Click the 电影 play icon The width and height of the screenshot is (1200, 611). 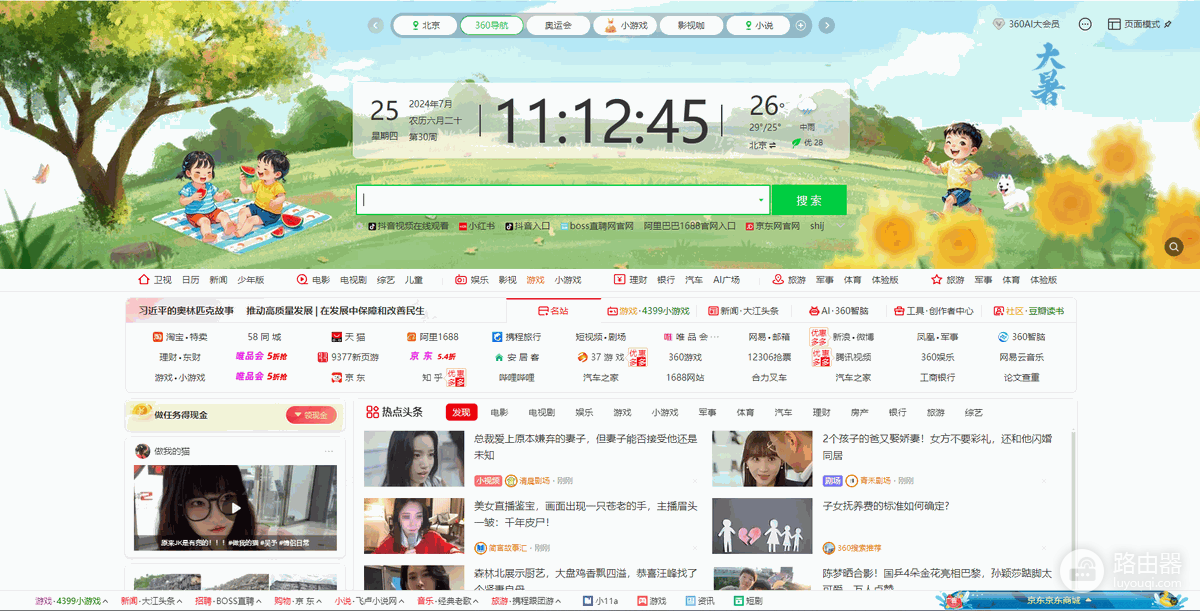point(302,280)
